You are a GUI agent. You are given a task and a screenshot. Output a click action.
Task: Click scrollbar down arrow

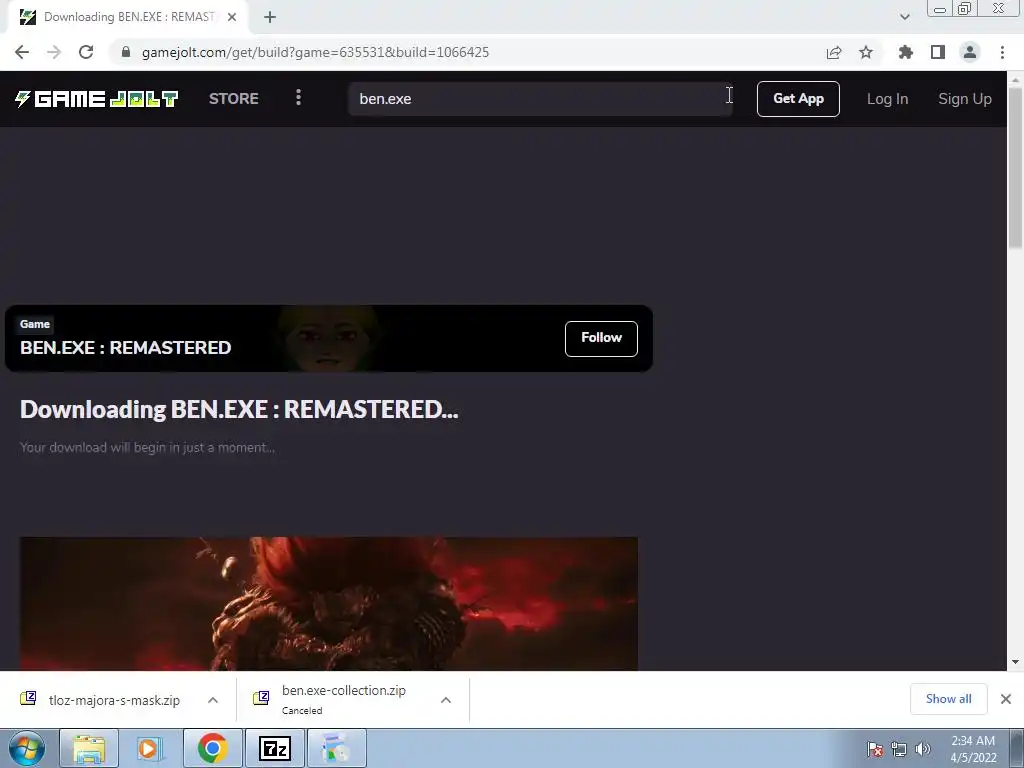point(1015,662)
